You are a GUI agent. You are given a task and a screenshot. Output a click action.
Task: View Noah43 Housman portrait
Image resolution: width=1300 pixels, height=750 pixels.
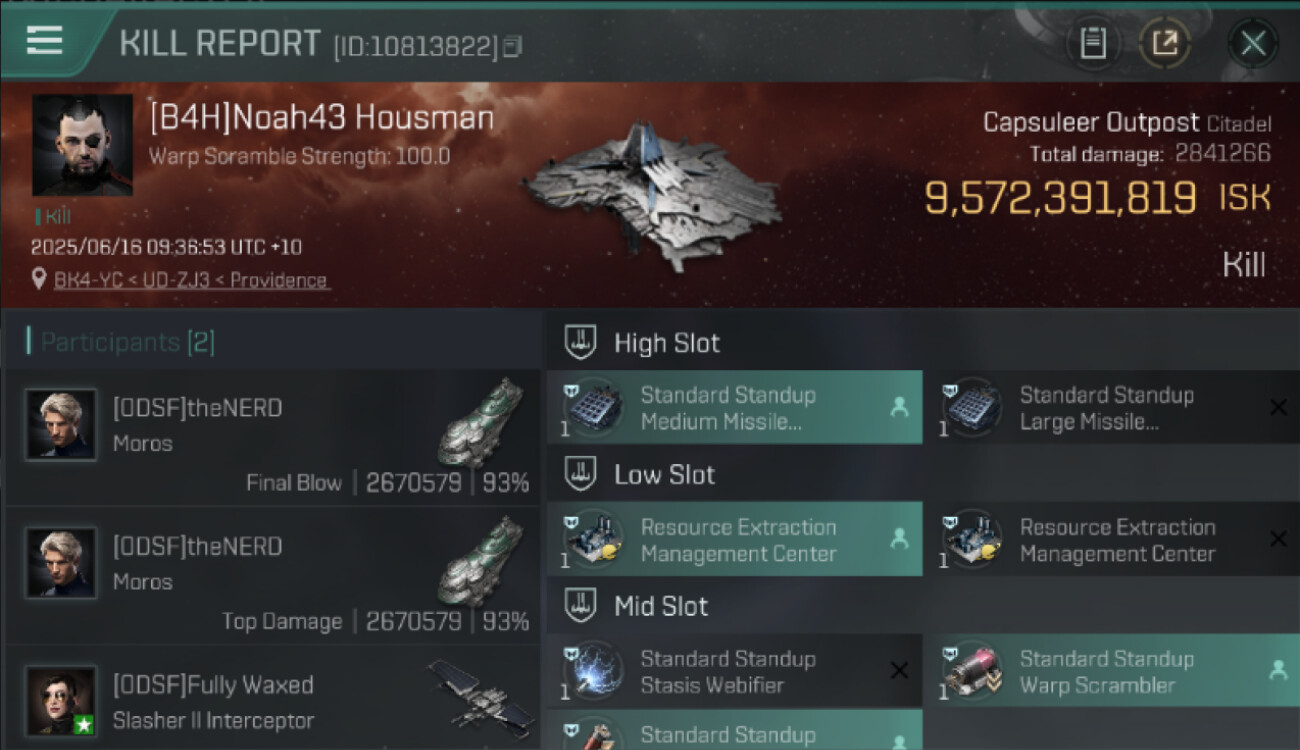click(82, 145)
